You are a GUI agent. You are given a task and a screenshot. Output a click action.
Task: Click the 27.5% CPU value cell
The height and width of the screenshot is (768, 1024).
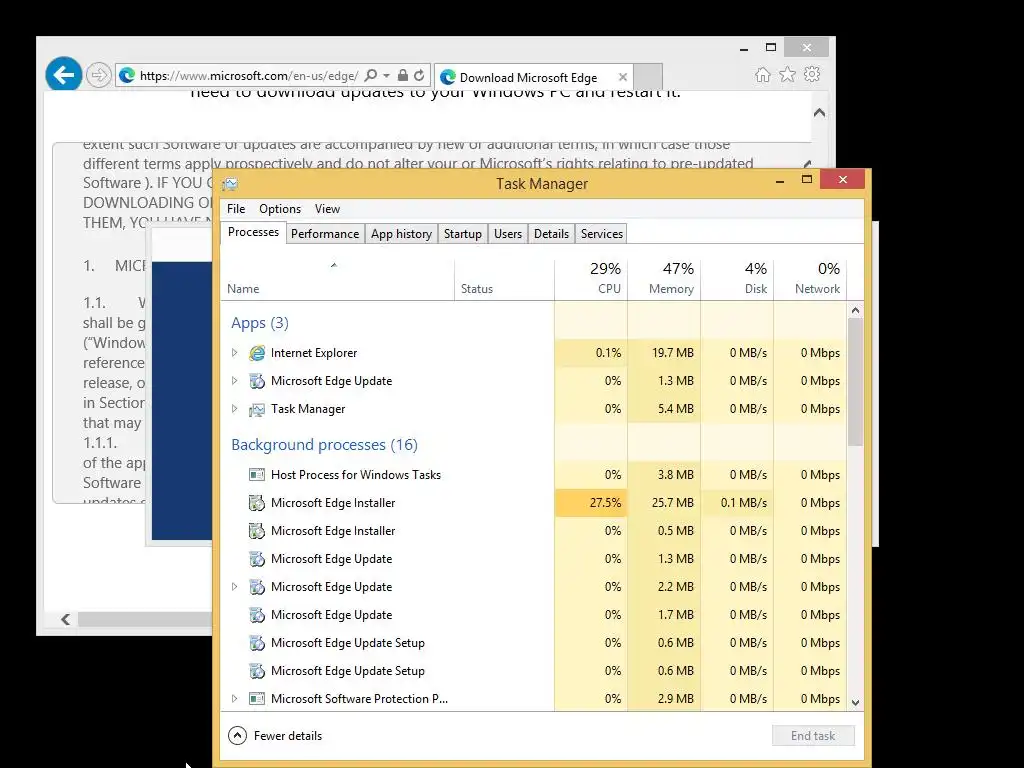click(x=591, y=503)
